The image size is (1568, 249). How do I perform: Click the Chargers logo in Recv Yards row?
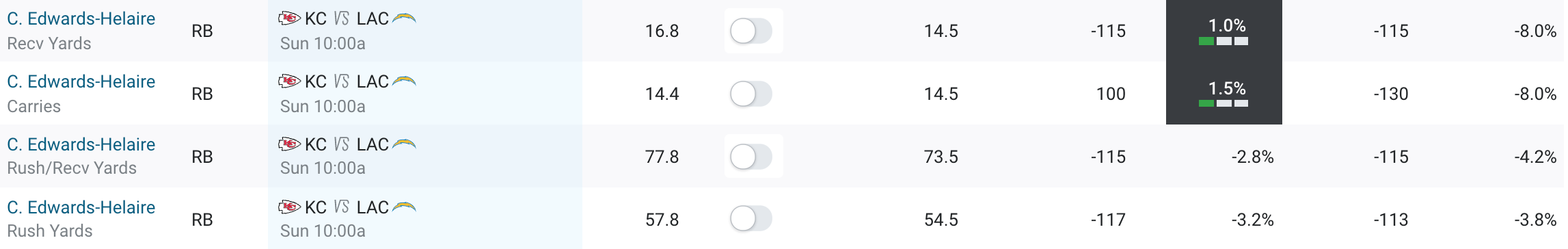[x=404, y=18]
